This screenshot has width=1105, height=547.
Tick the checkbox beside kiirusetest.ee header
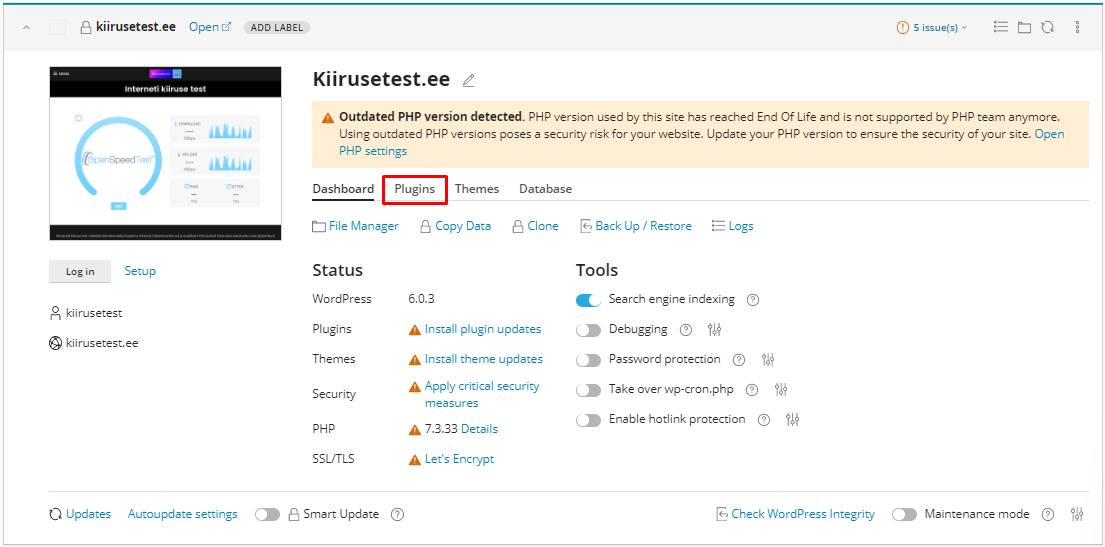(57, 27)
